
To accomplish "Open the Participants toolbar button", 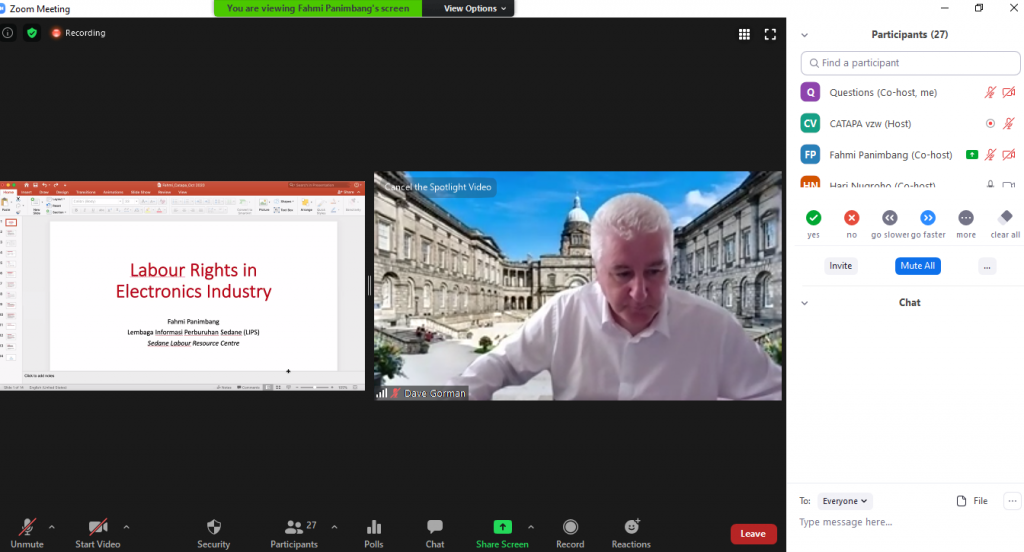I will coord(294,534).
